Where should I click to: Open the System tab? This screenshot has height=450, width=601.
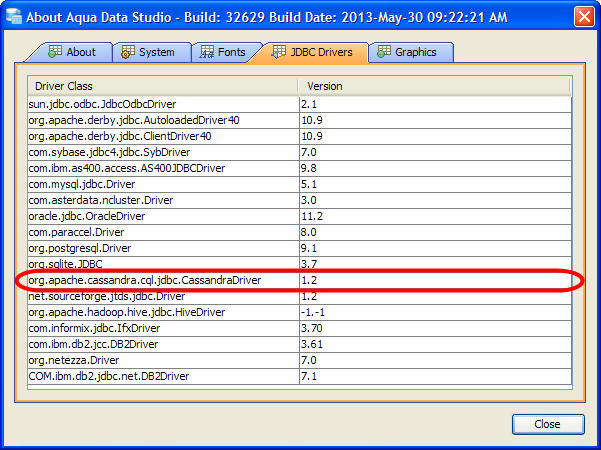coord(152,52)
